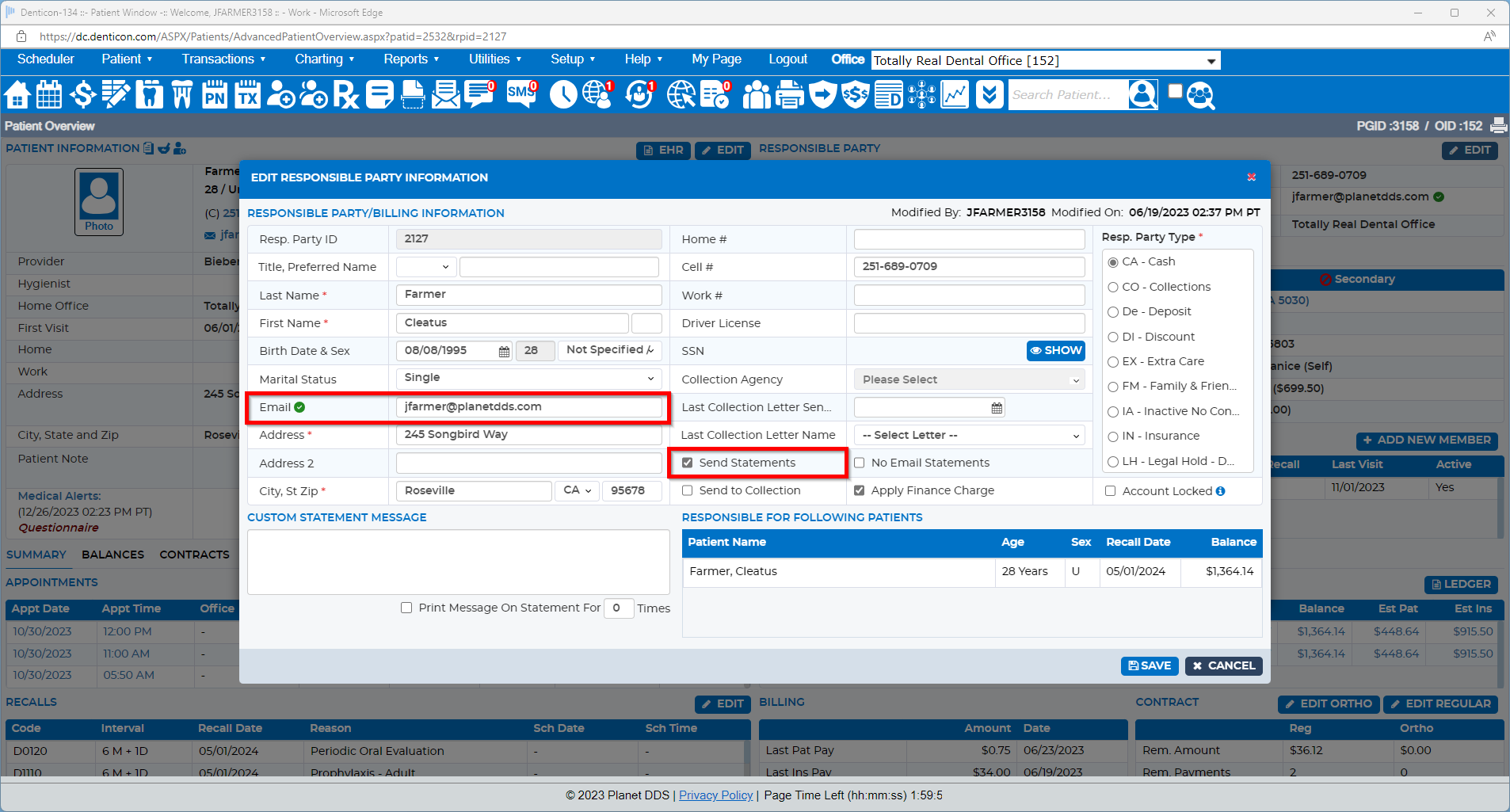
Task: Expand the Collection Agency dropdown
Action: click(x=970, y=380)
